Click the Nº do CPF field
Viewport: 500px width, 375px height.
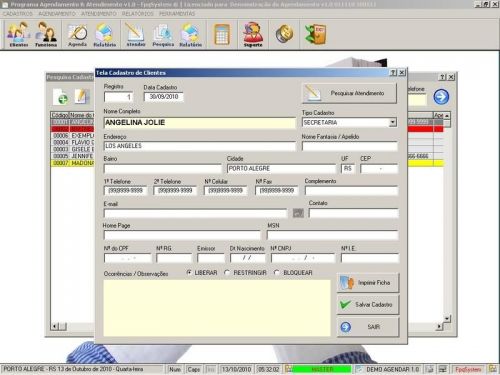[128, 258]
